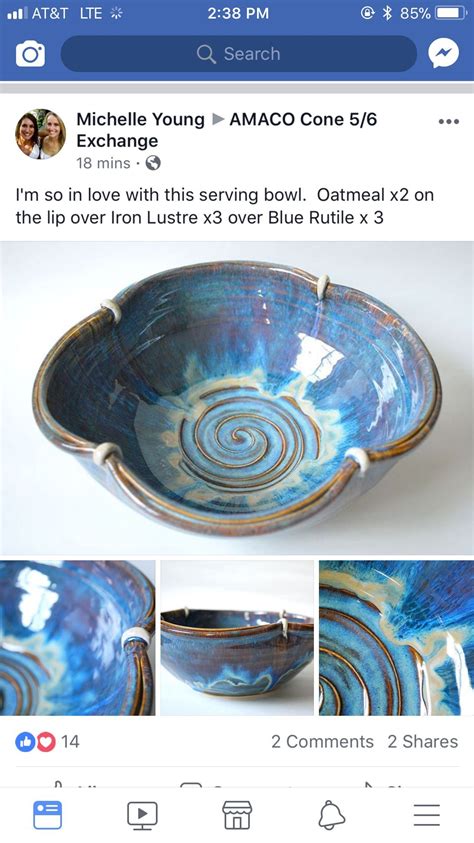Image resolution: width=474 pixels, height=843 pixels.
Task: Open the camera icon
Action: point(30,54)
